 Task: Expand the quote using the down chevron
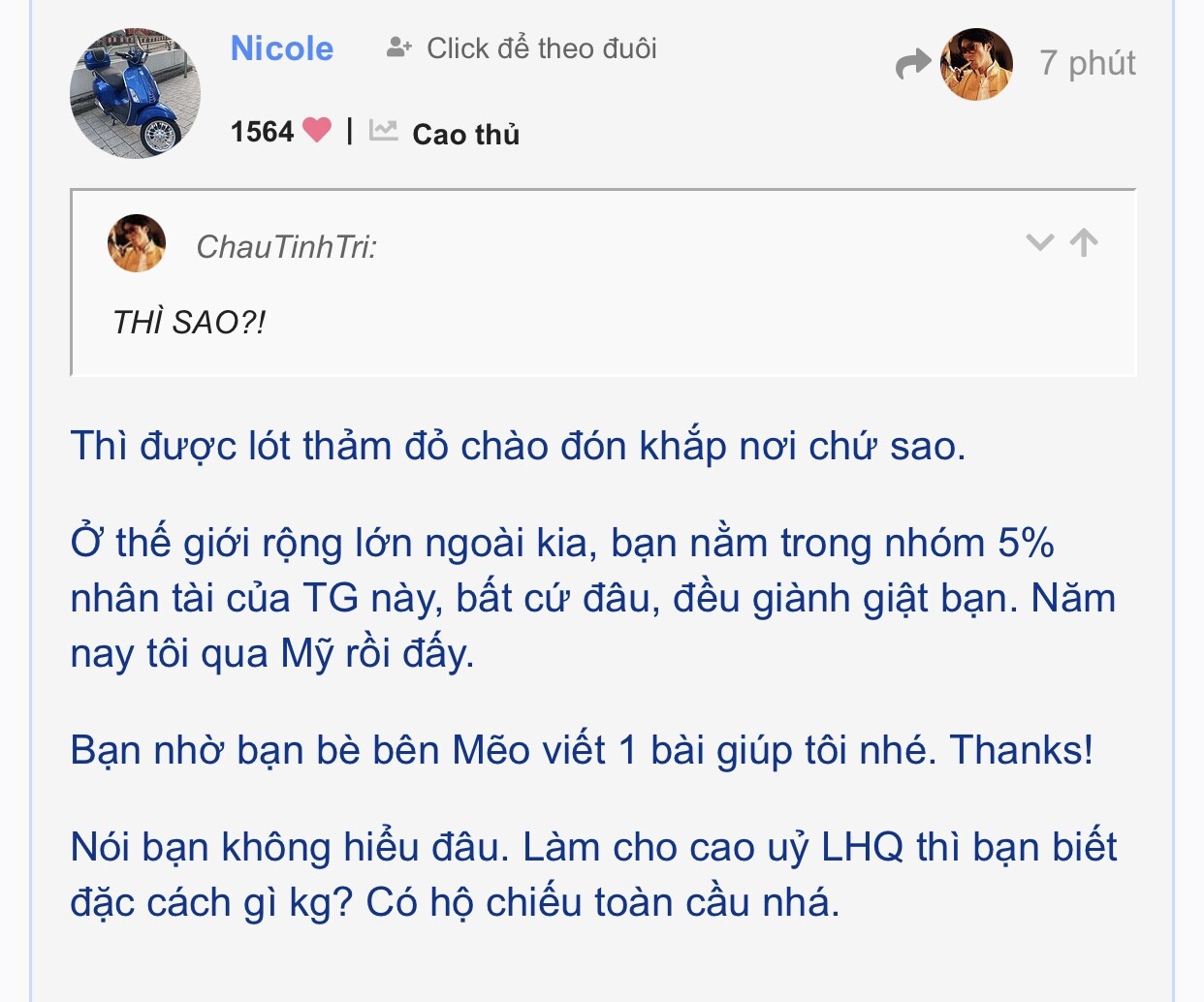pos(1039,242)
